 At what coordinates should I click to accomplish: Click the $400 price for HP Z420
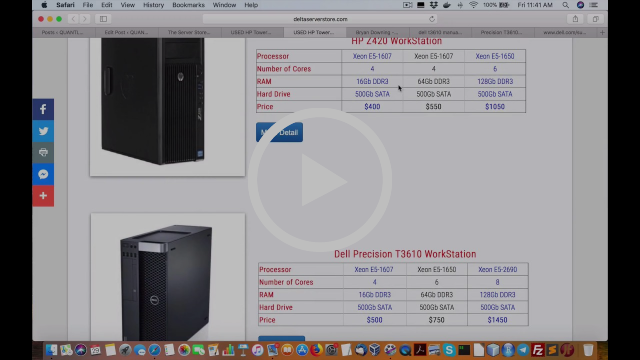(372, 107)
